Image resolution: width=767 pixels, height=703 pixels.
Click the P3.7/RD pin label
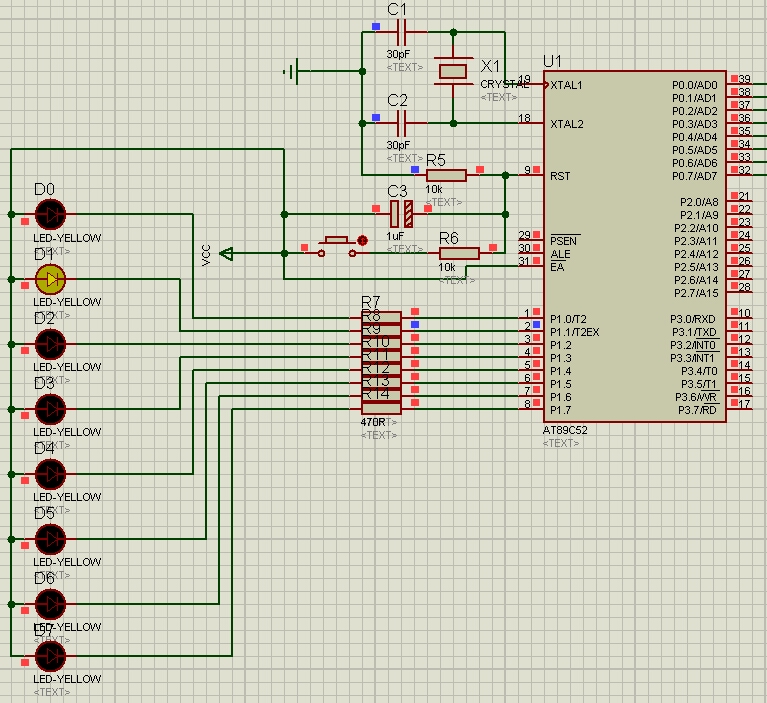pyautogui.click(x=696, y=410)
